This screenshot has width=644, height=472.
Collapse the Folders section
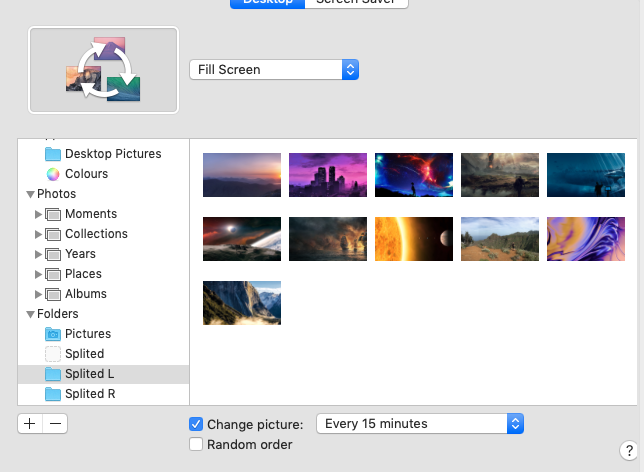pos(30,314)
